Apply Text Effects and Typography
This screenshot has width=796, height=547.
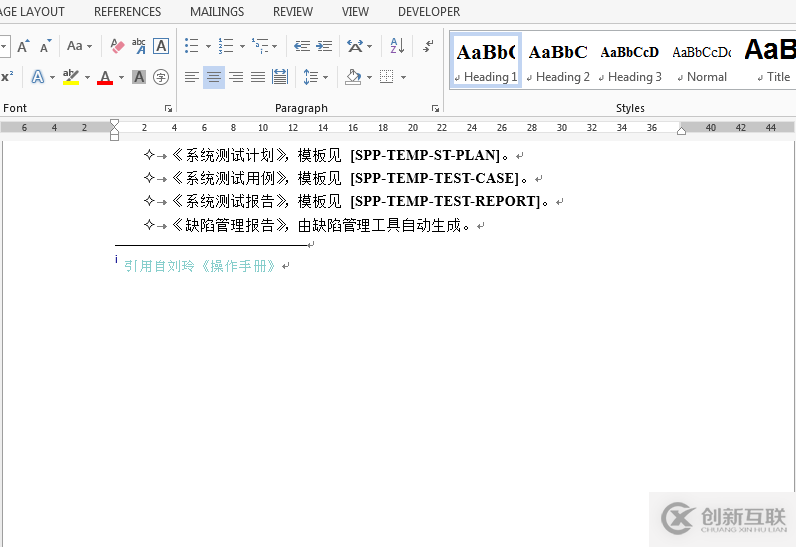38,77
